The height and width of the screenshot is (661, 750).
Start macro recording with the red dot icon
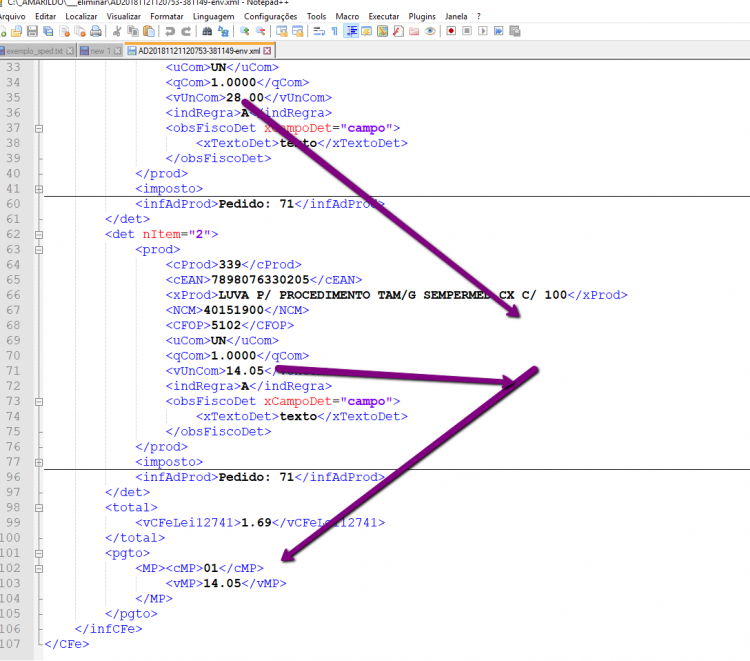point(451,31)
